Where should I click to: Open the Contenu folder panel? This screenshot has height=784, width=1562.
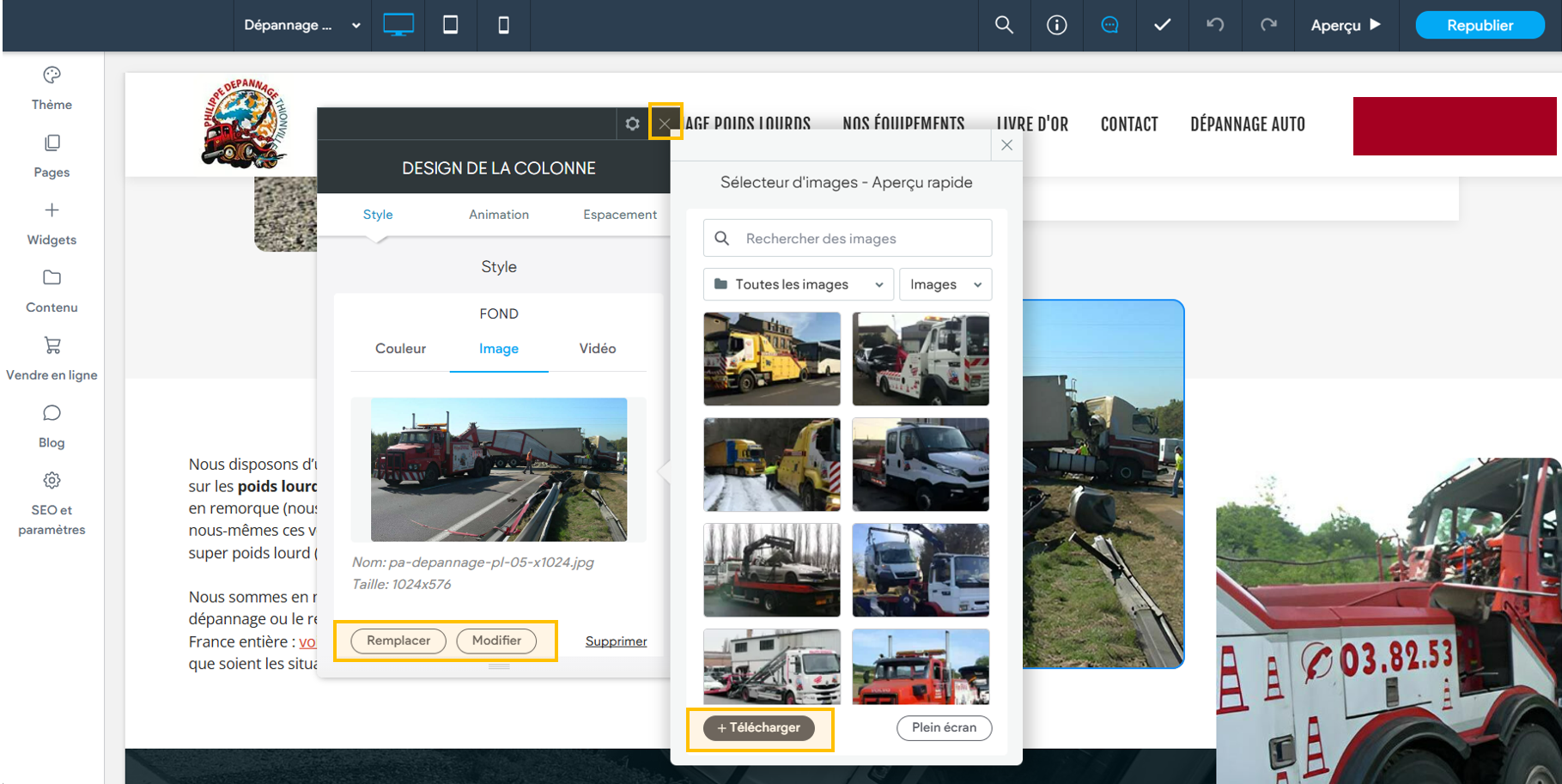[52, 291]
